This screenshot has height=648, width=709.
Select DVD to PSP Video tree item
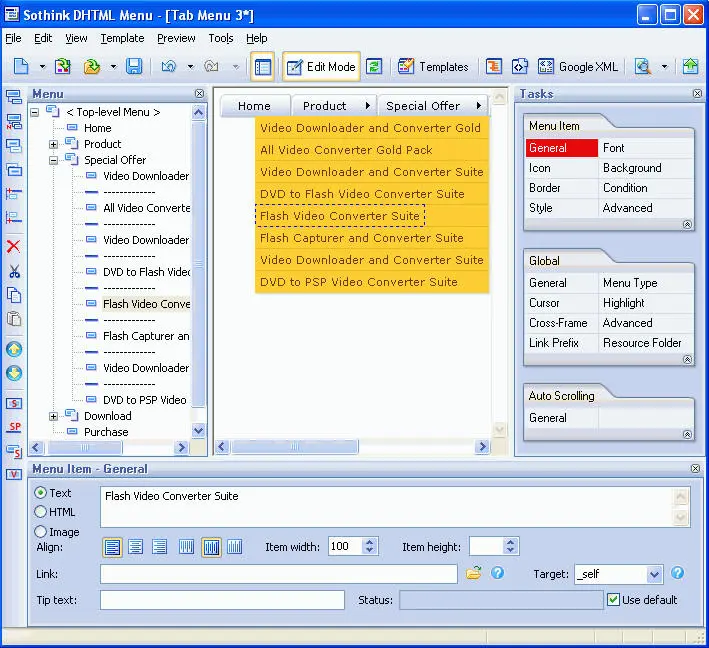click(144, 400)
